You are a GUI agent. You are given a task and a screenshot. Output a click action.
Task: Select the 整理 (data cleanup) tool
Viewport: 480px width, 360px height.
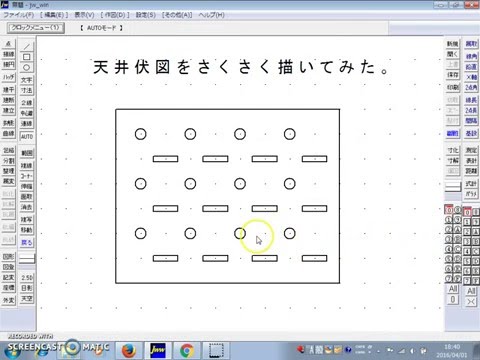(x=9, y=171)
